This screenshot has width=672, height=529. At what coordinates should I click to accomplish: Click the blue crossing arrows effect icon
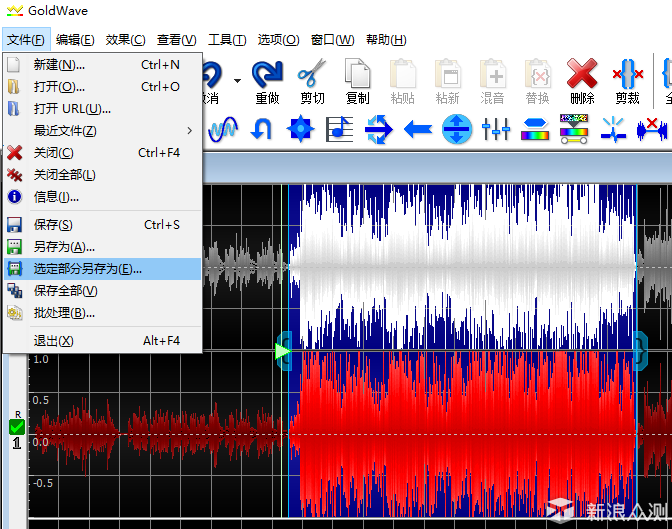378,129
